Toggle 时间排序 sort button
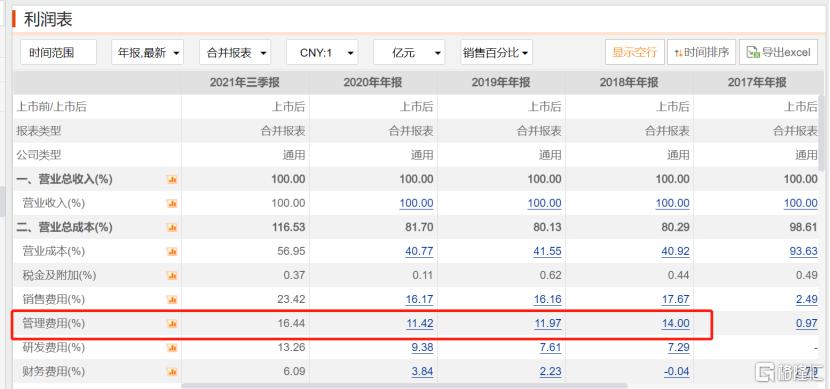This screenshot has width=830, height=389. [x=701, y=52]
